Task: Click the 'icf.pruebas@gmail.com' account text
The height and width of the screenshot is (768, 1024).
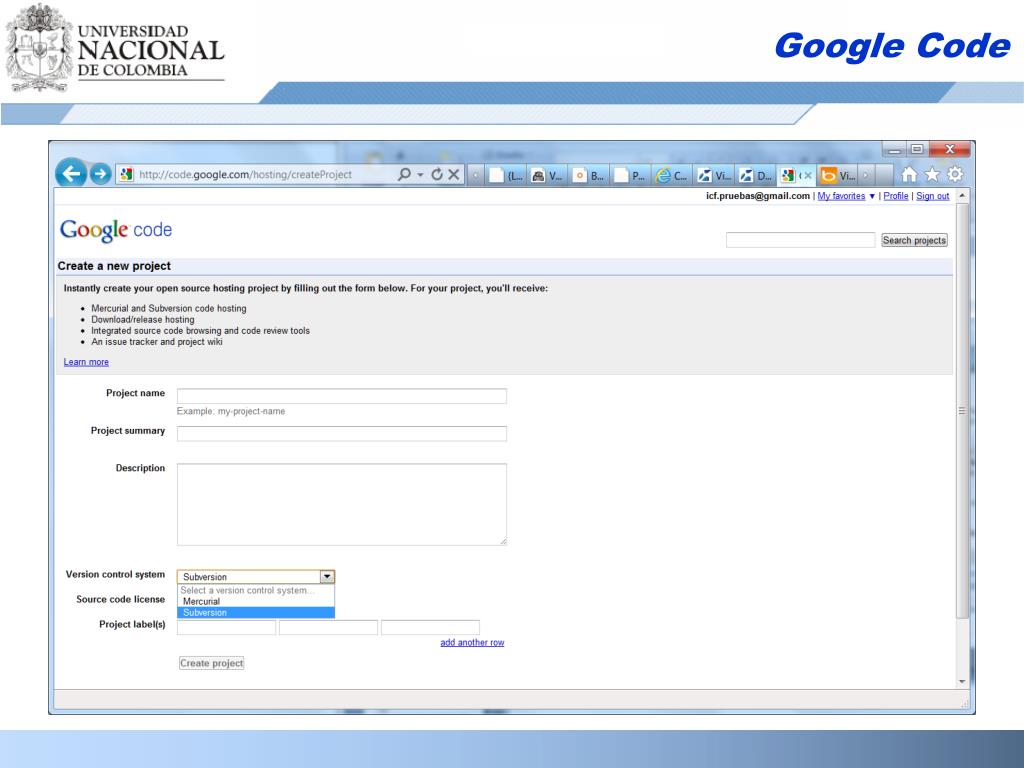Action: (x=758, y=196)
